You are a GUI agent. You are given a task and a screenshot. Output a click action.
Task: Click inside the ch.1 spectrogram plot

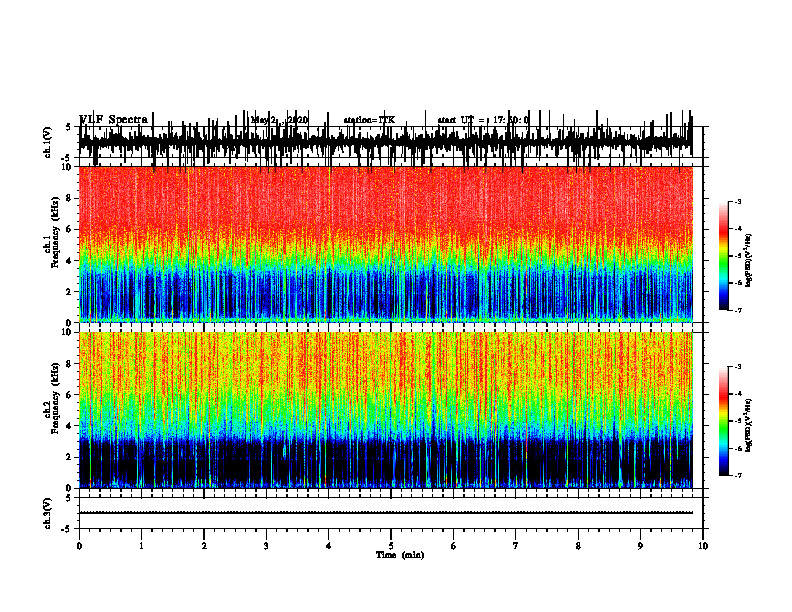pyautogui.click(x=386, y=244)
